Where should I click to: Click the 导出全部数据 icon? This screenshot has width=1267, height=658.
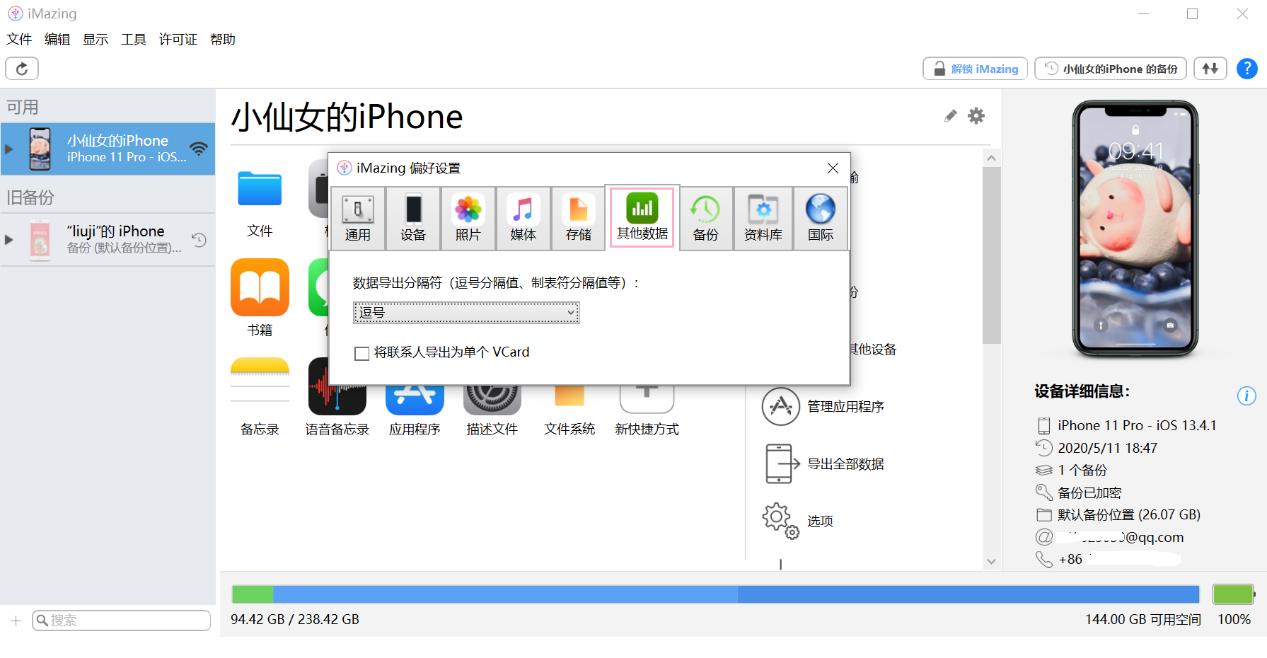pyautogui.click(x=782, y=464)
